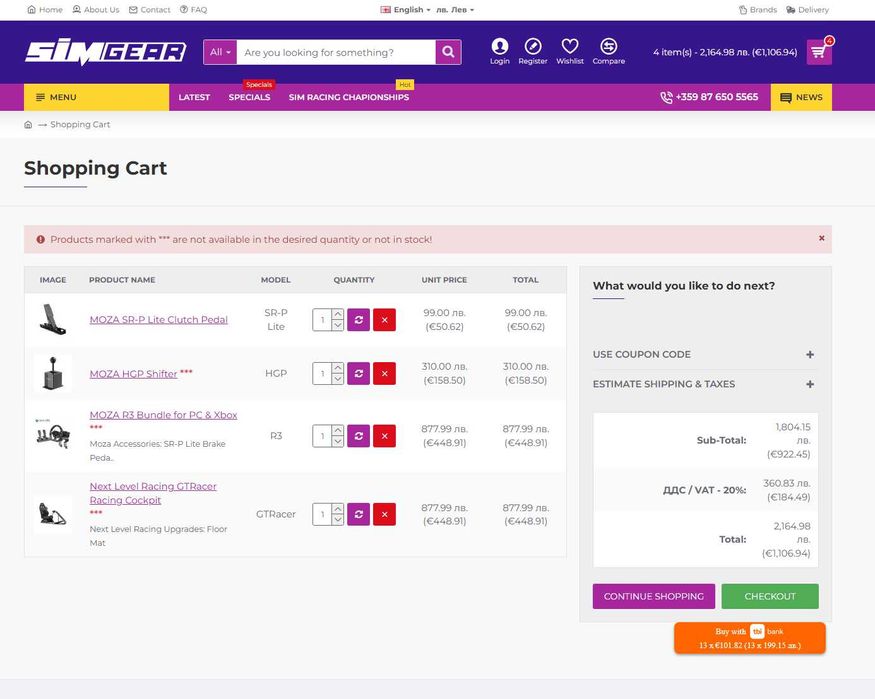Open About Us page

click(x=96, y=9)
